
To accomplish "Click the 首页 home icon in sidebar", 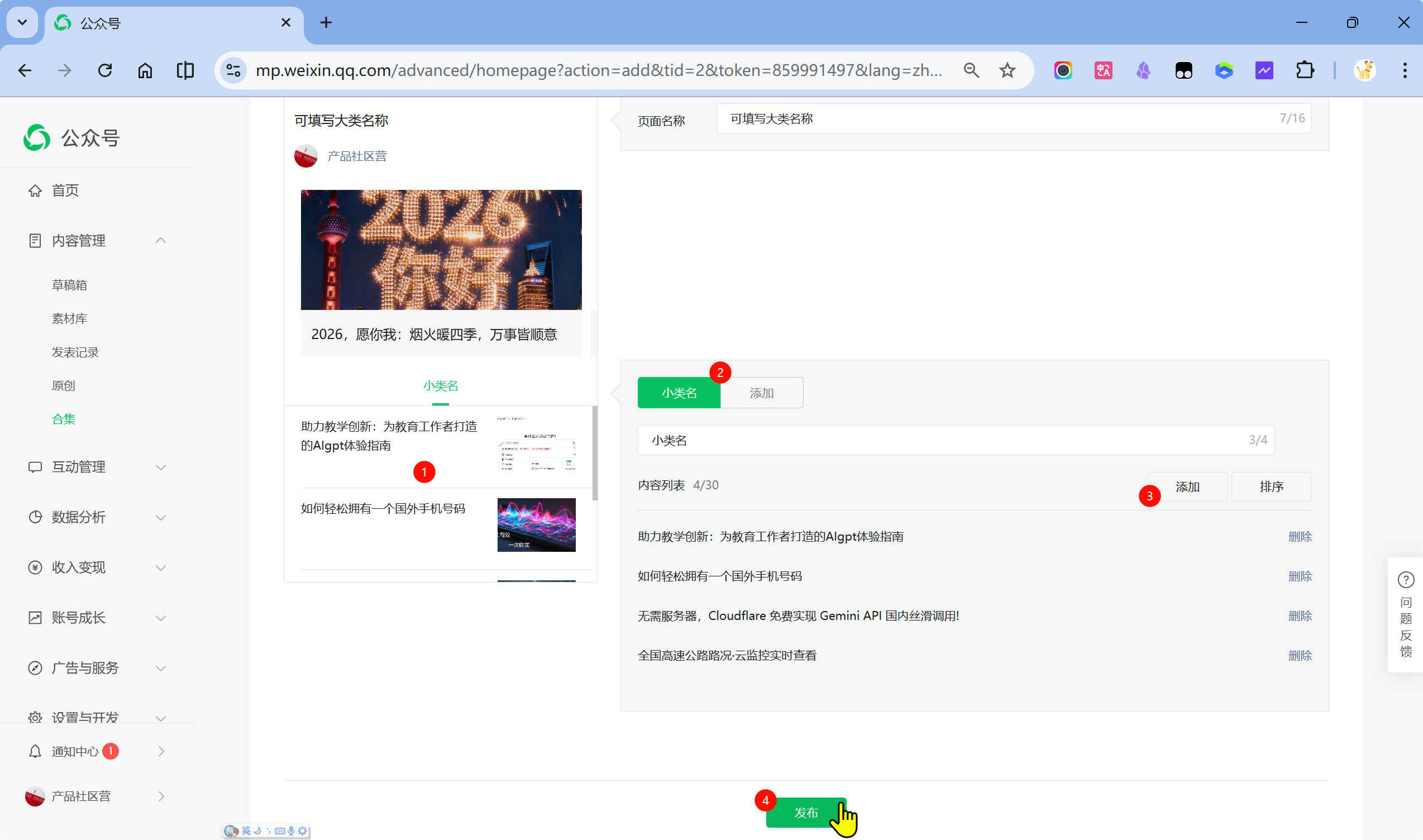I will (35, 191).
